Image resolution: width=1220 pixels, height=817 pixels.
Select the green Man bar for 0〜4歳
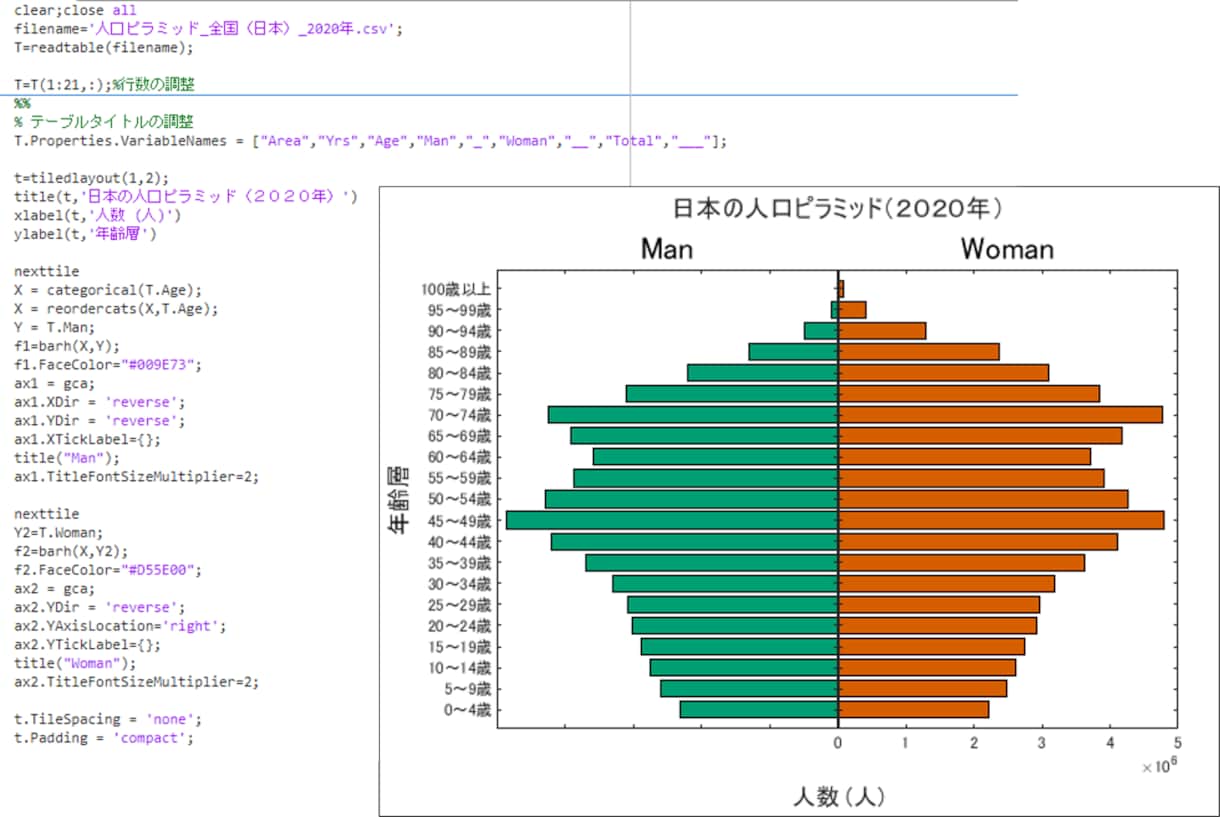pos(759,709)
